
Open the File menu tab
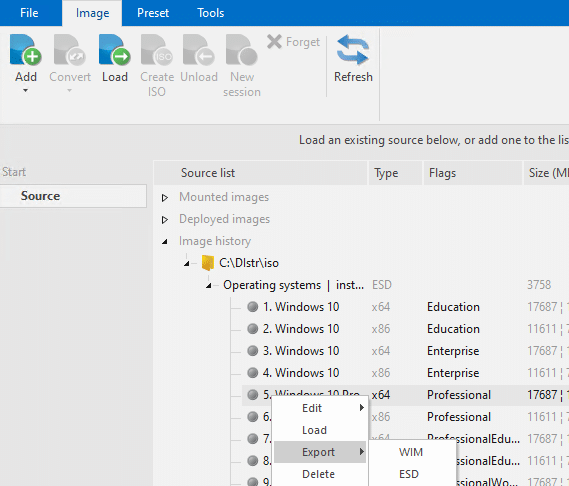click(29, 13)
